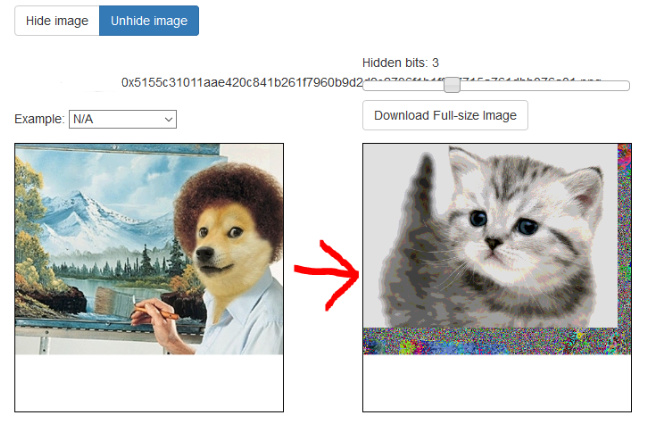
Task: Click the slider track left of the handle
Action: click(x=403, y=86)
